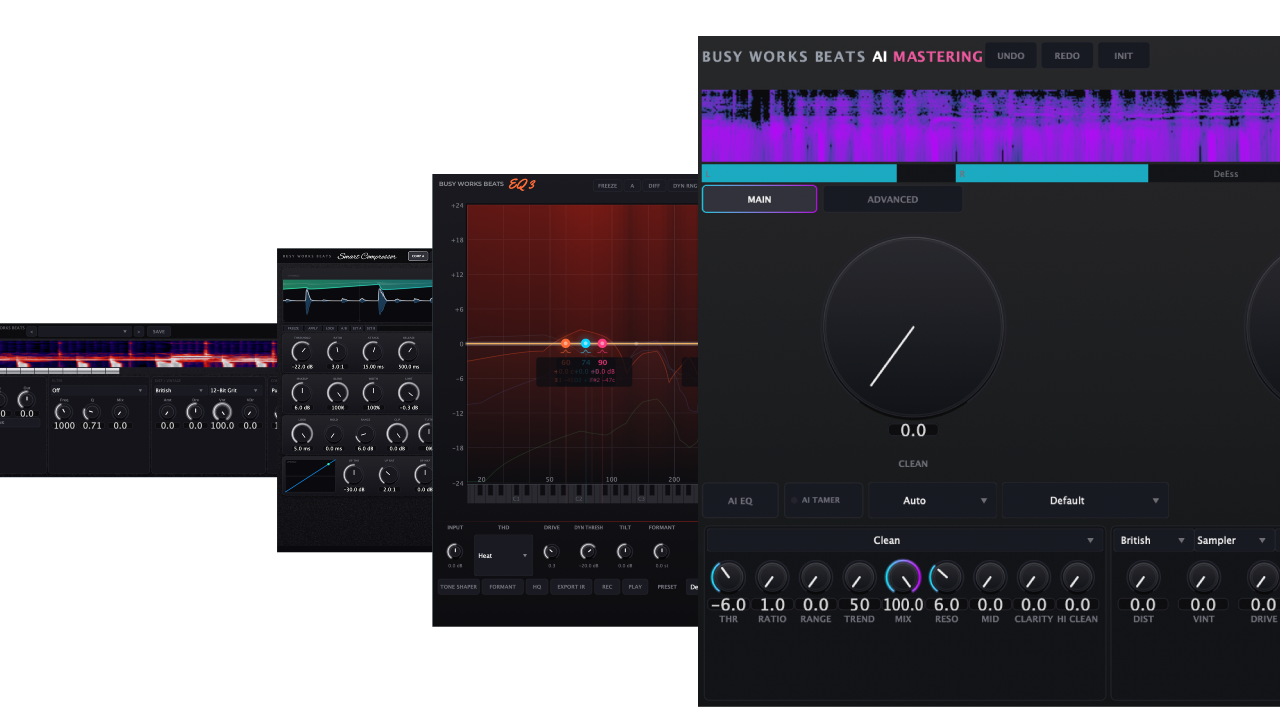Select the pink EQ band node
Image resolution: width=1280 pixels, height=720 pixels.
click(x=602, y=344)
